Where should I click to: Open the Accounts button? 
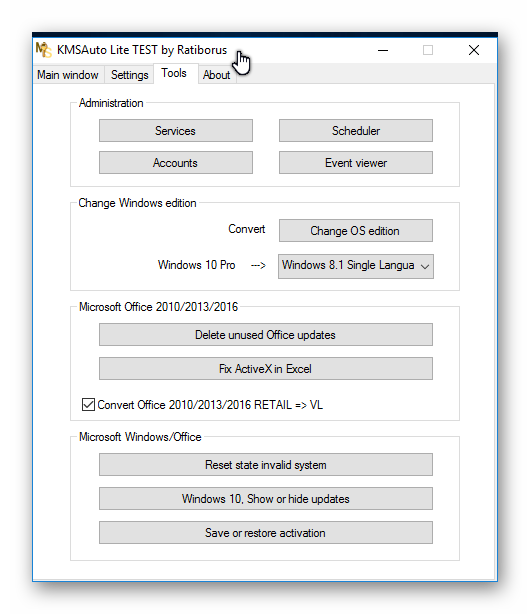pos(175,163)
